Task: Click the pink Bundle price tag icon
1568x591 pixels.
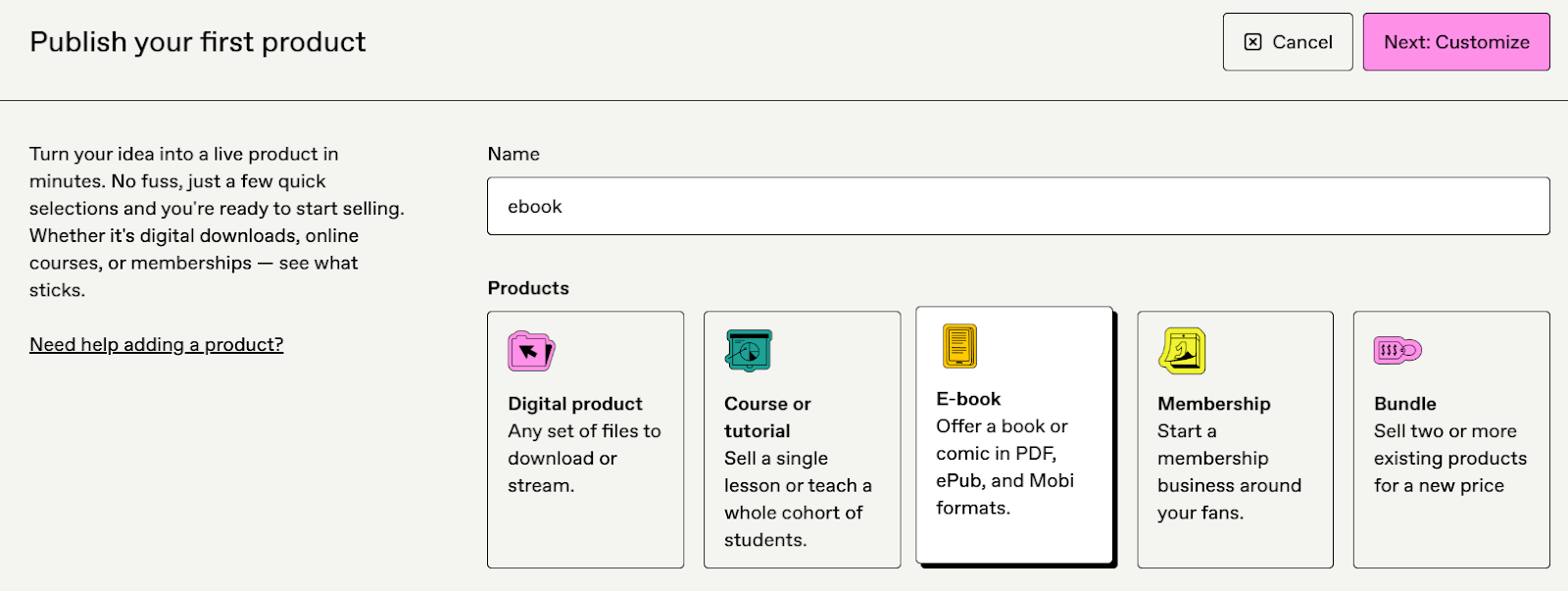Action: pos(1396,349)
